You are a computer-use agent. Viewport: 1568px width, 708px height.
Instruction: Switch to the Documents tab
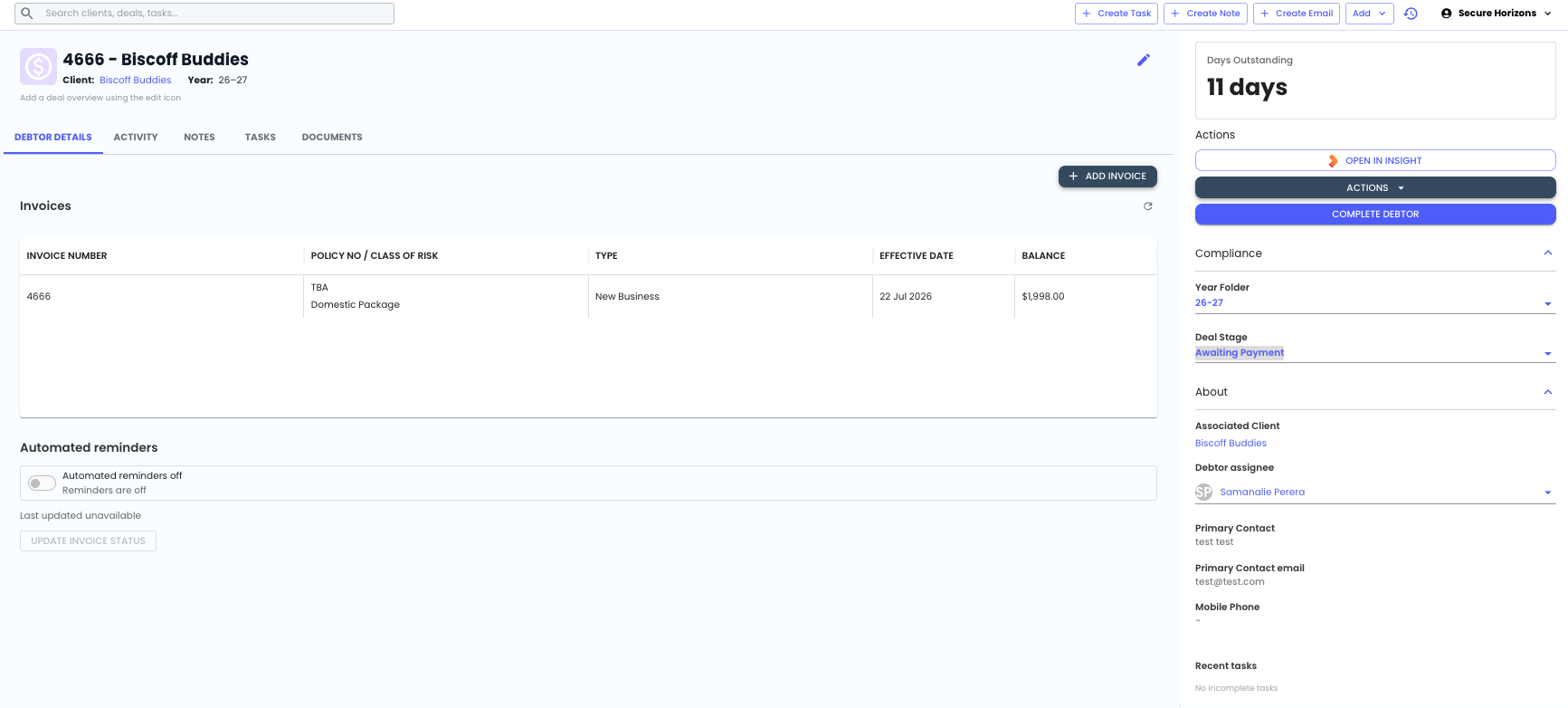(x=332, y=138)
